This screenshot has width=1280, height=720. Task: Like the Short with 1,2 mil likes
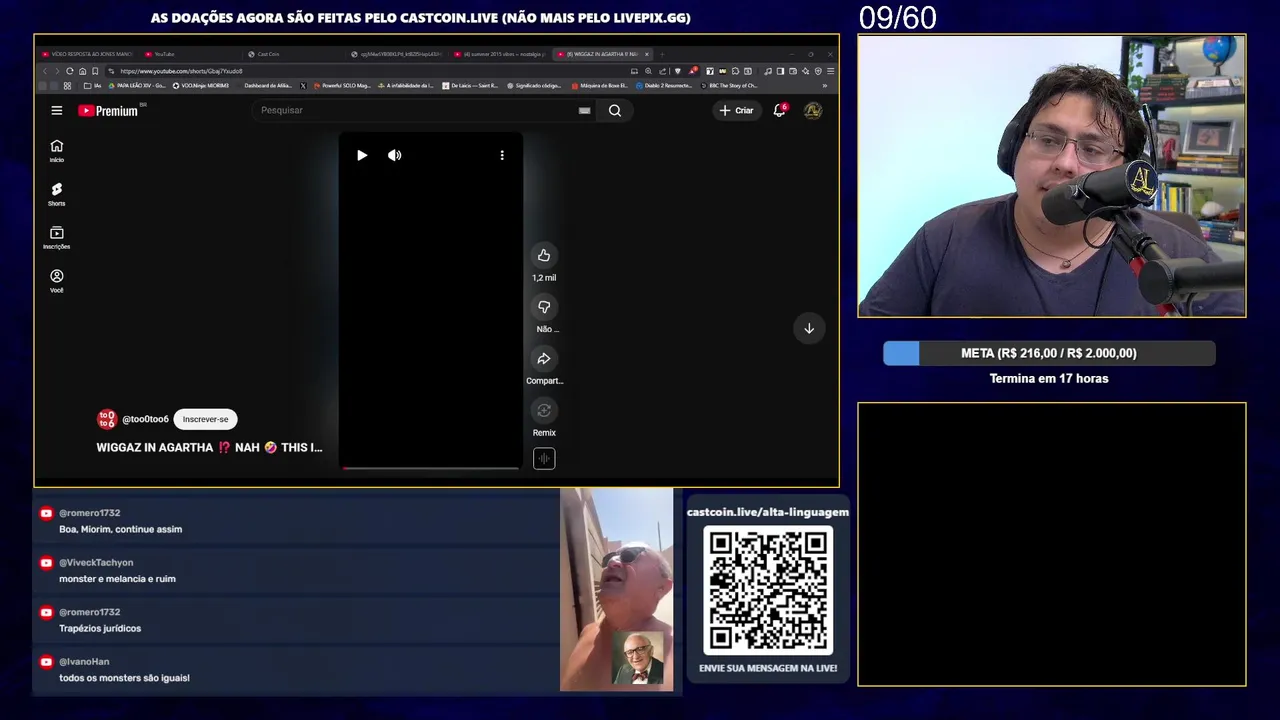click(x=544, y=255)
